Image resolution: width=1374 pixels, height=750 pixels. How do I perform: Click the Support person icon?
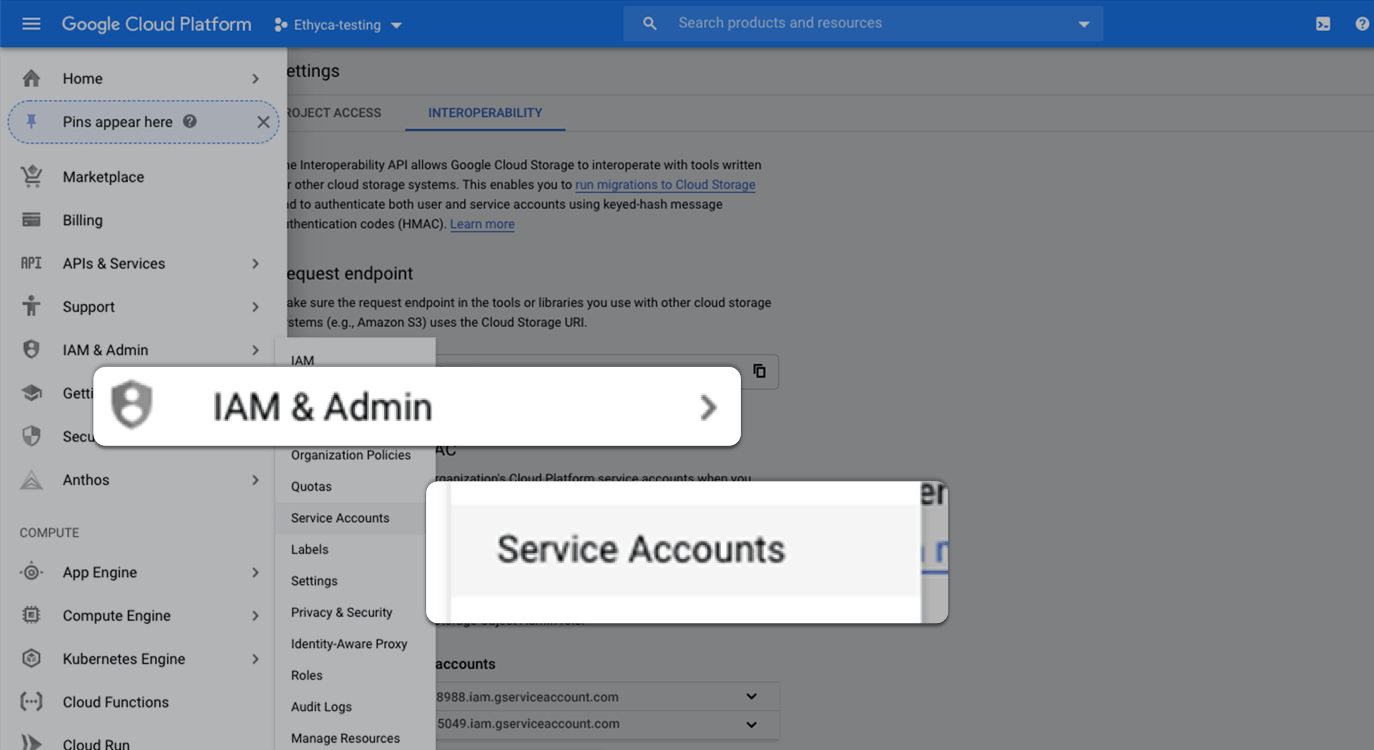tap(32, 306)
